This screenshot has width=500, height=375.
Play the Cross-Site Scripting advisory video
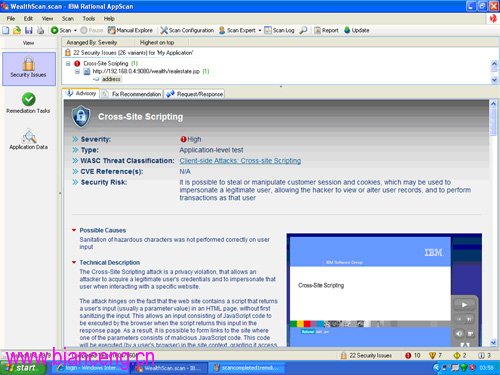click(x=464, y=305)
